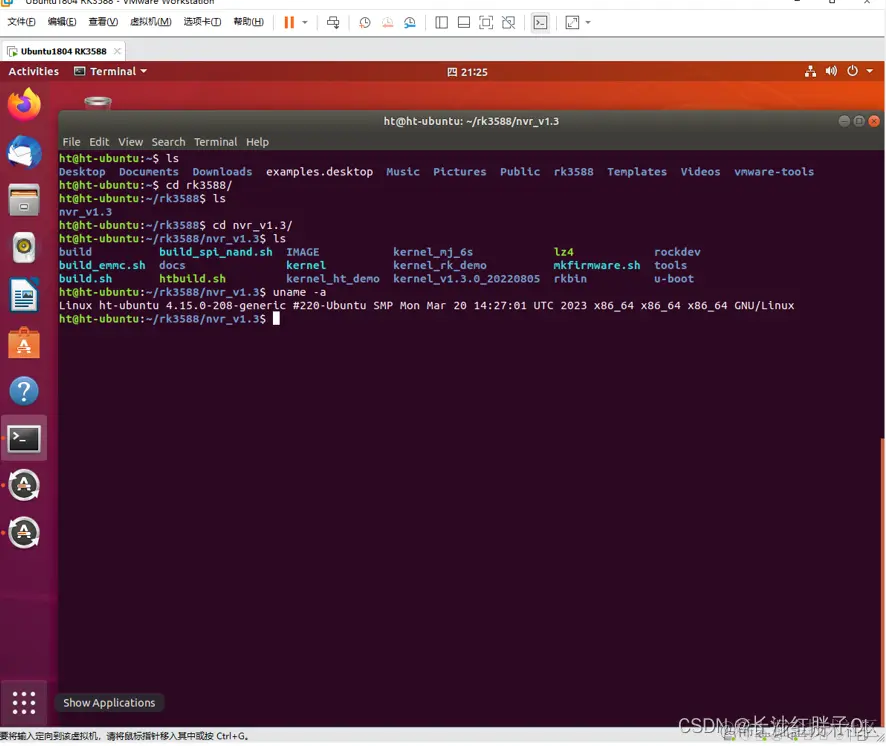Close the Ubuntu1804 RK3588 tab

pos(117,51)
